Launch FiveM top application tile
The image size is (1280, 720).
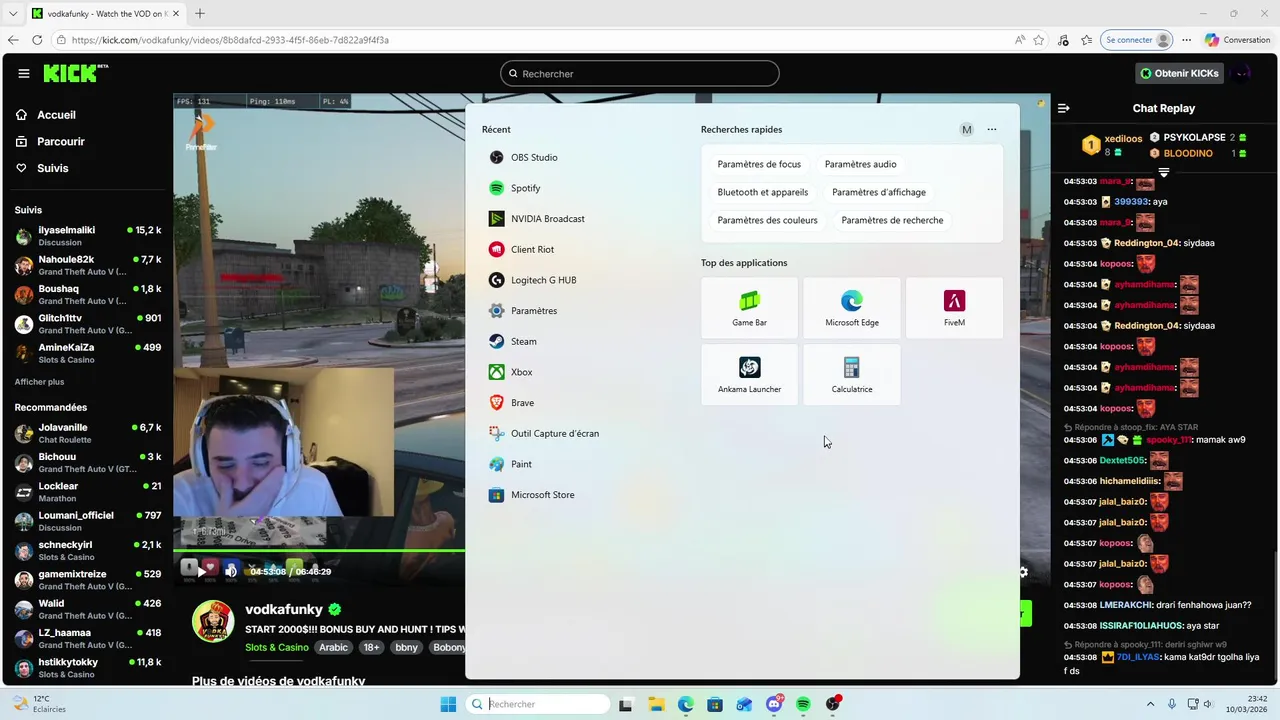954,308
